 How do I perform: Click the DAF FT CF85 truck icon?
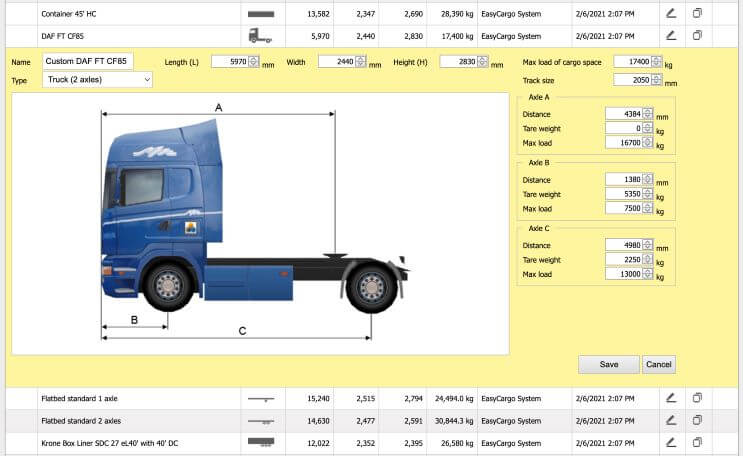[x=260, y=36]
